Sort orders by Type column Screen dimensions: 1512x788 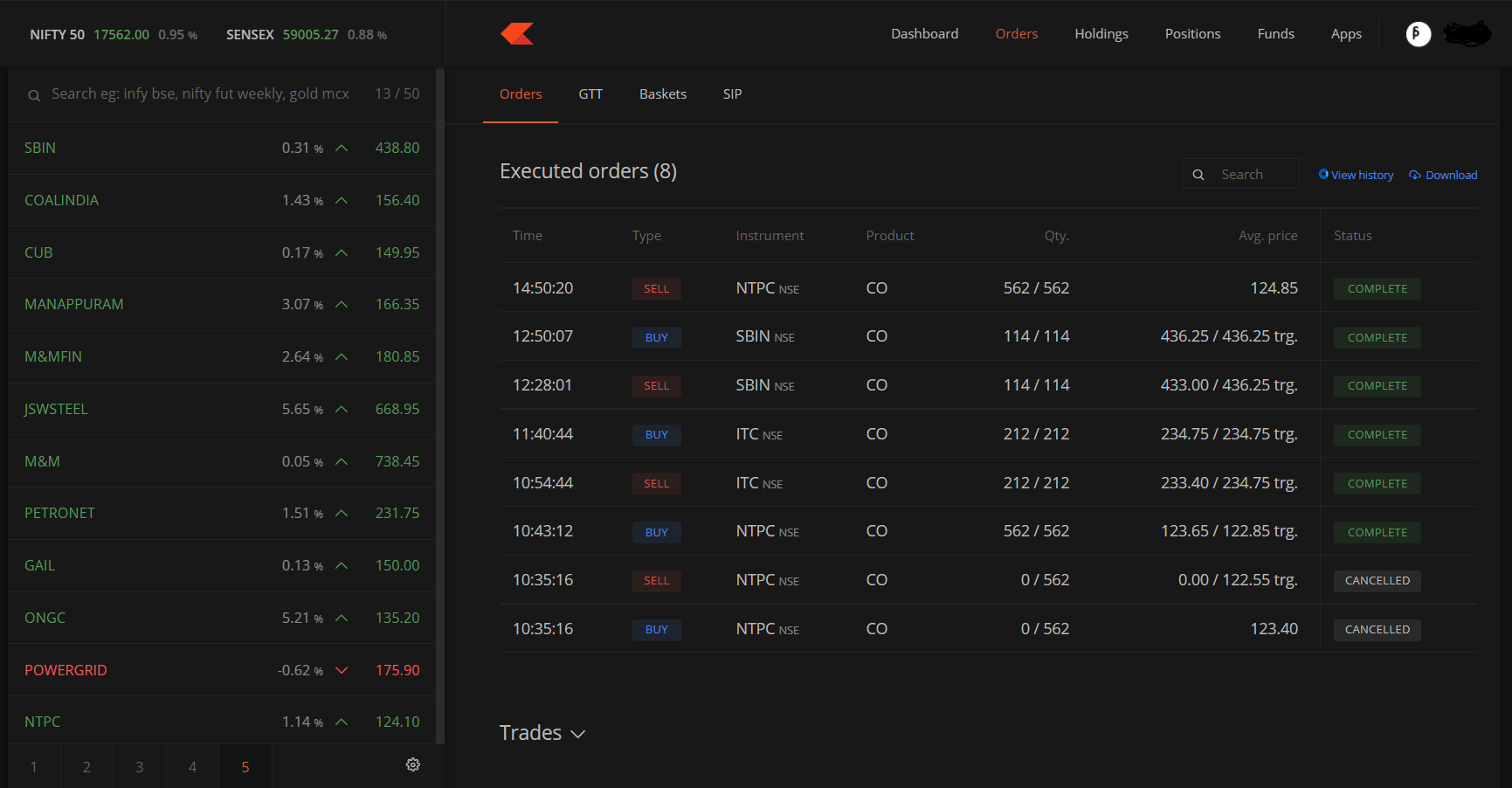click(x=646, y=236)
